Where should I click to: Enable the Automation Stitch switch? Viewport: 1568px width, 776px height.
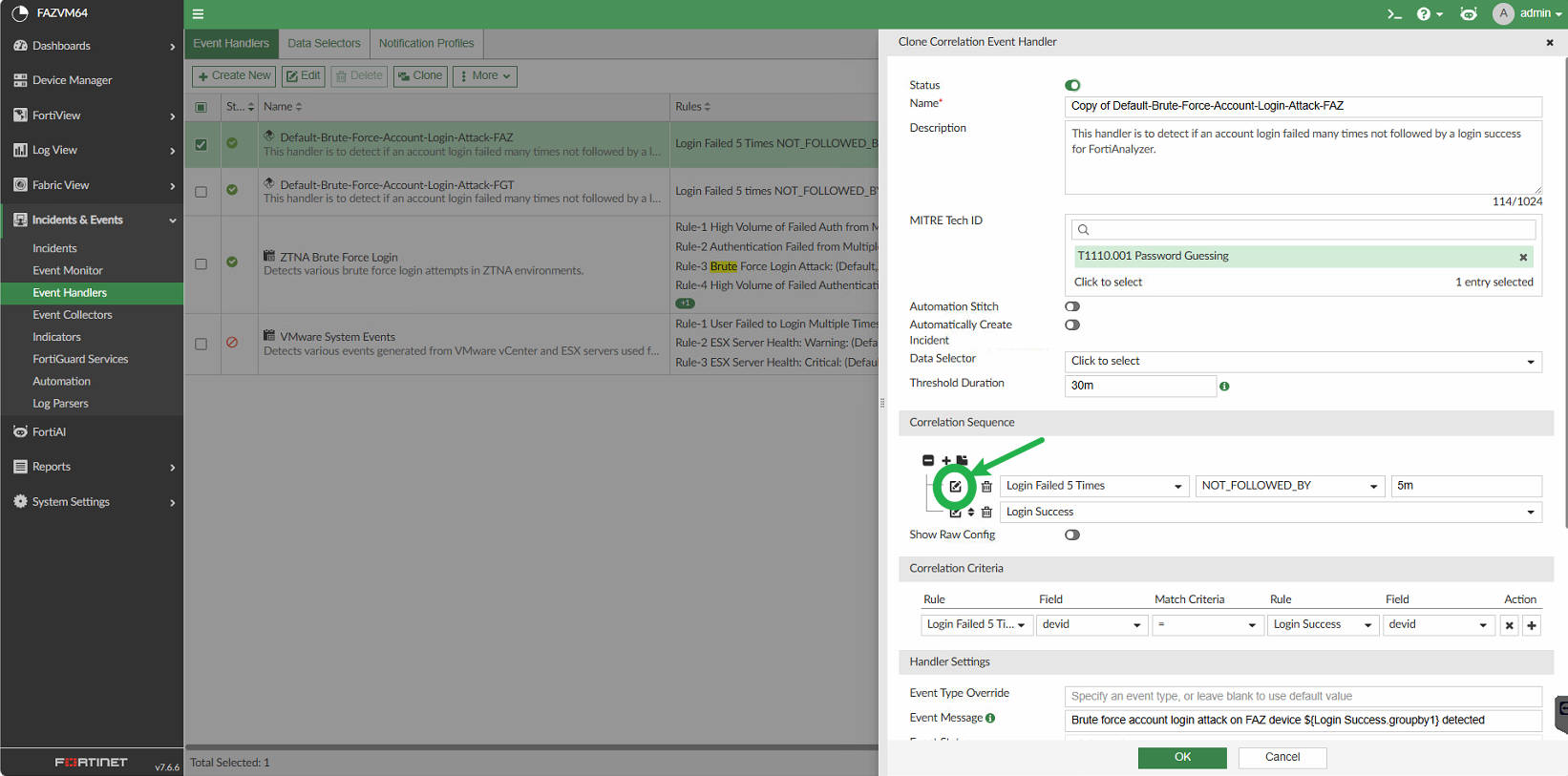pos(1072,306)
